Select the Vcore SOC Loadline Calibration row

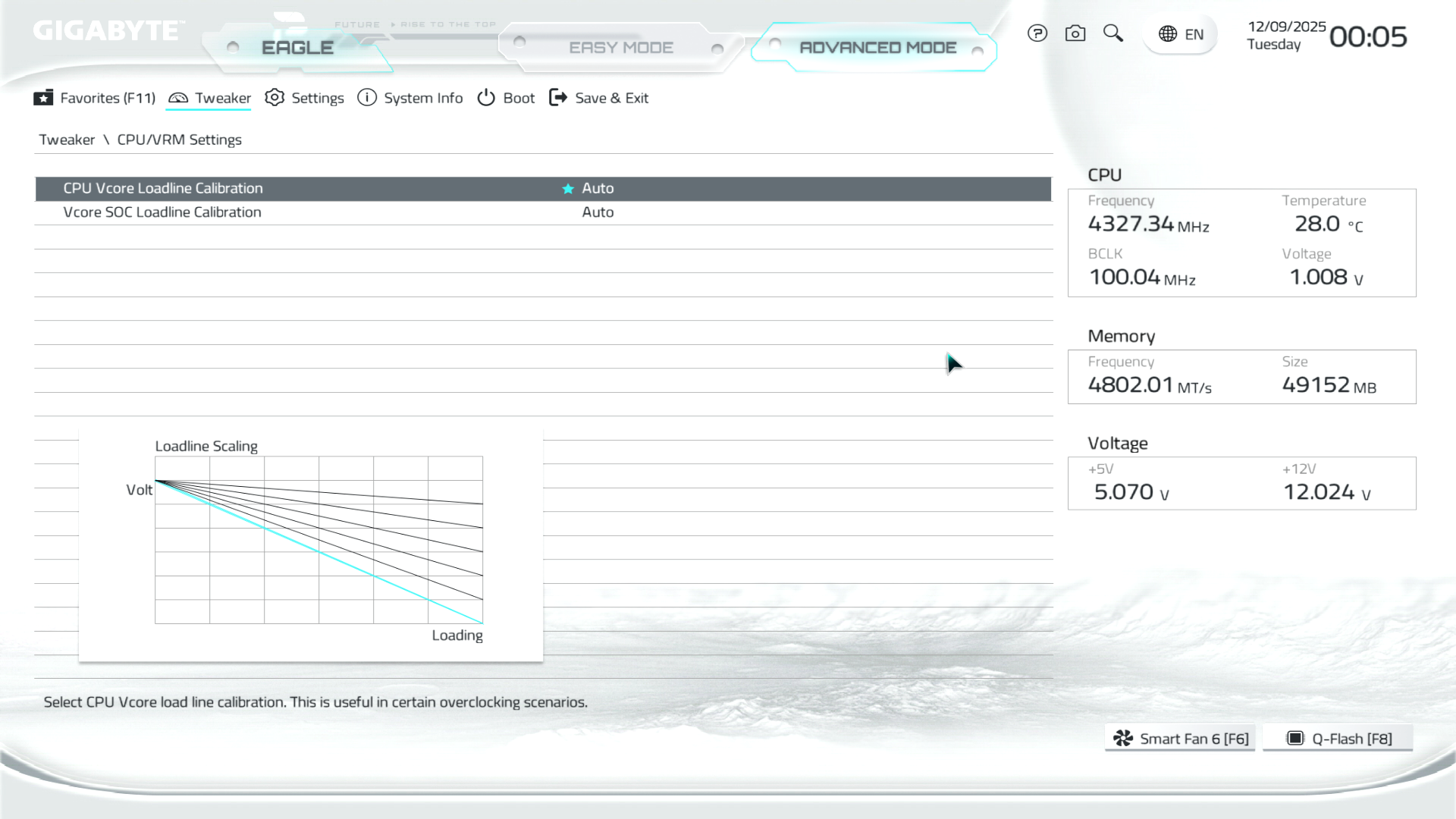[162, 212]
